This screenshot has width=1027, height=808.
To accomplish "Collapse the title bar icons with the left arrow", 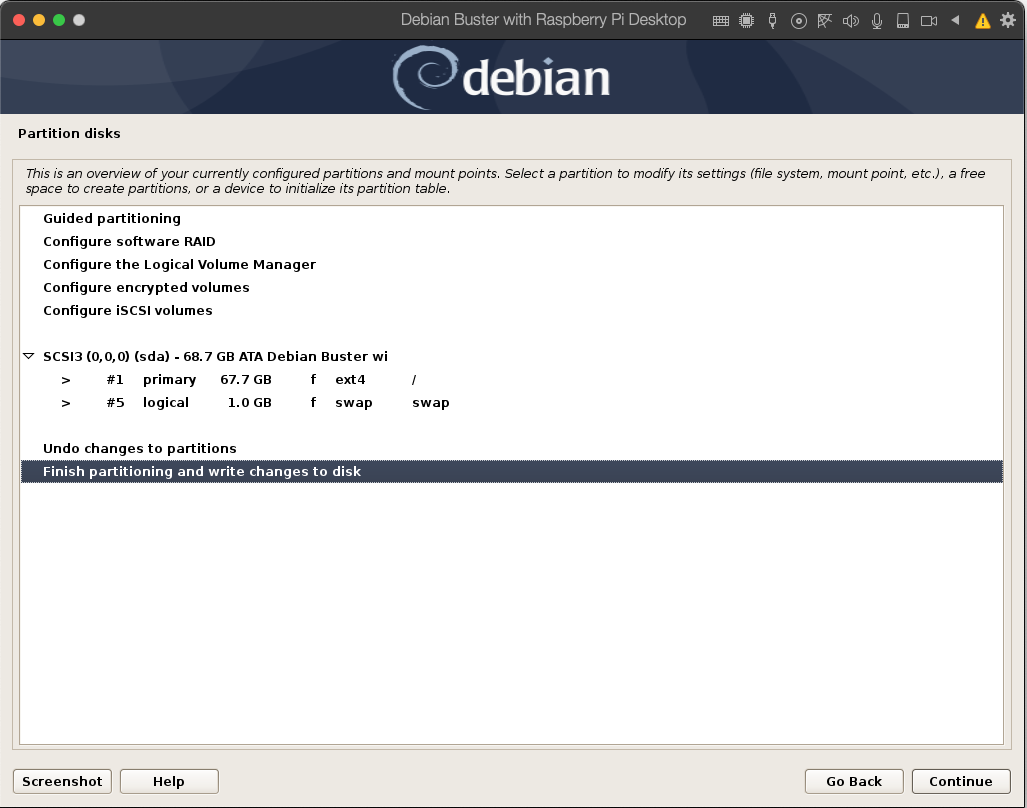I will [955, 20].
